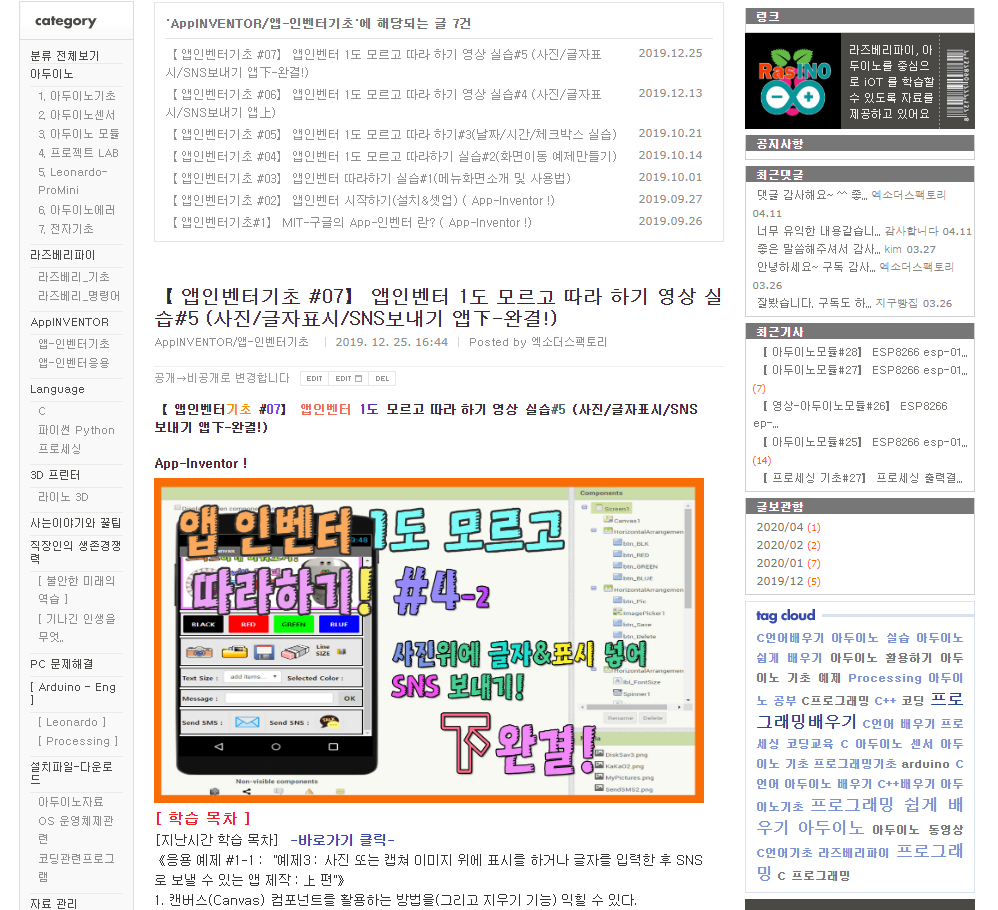The image size is (998, 910).
Task: Open '파이썬 Python' subcategory
Action: click(x=76, y=430)
